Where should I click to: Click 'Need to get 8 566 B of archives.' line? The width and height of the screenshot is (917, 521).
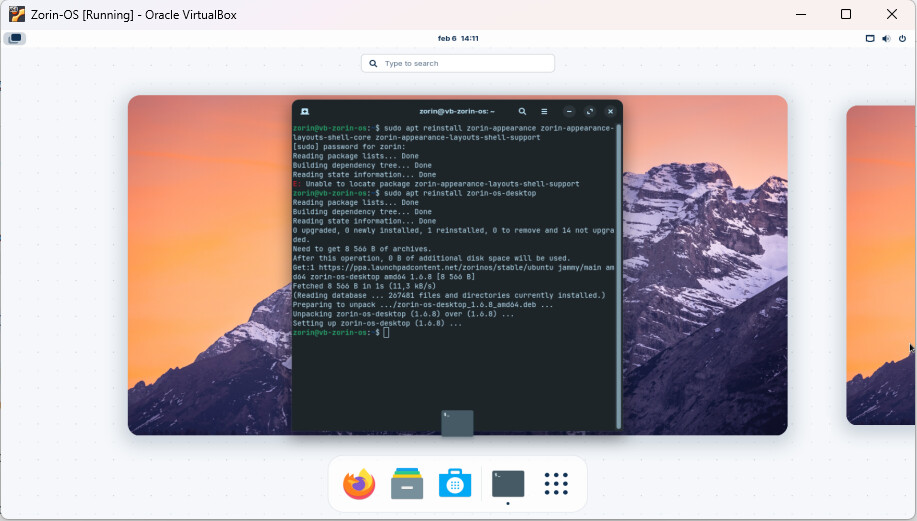(361, 249)
